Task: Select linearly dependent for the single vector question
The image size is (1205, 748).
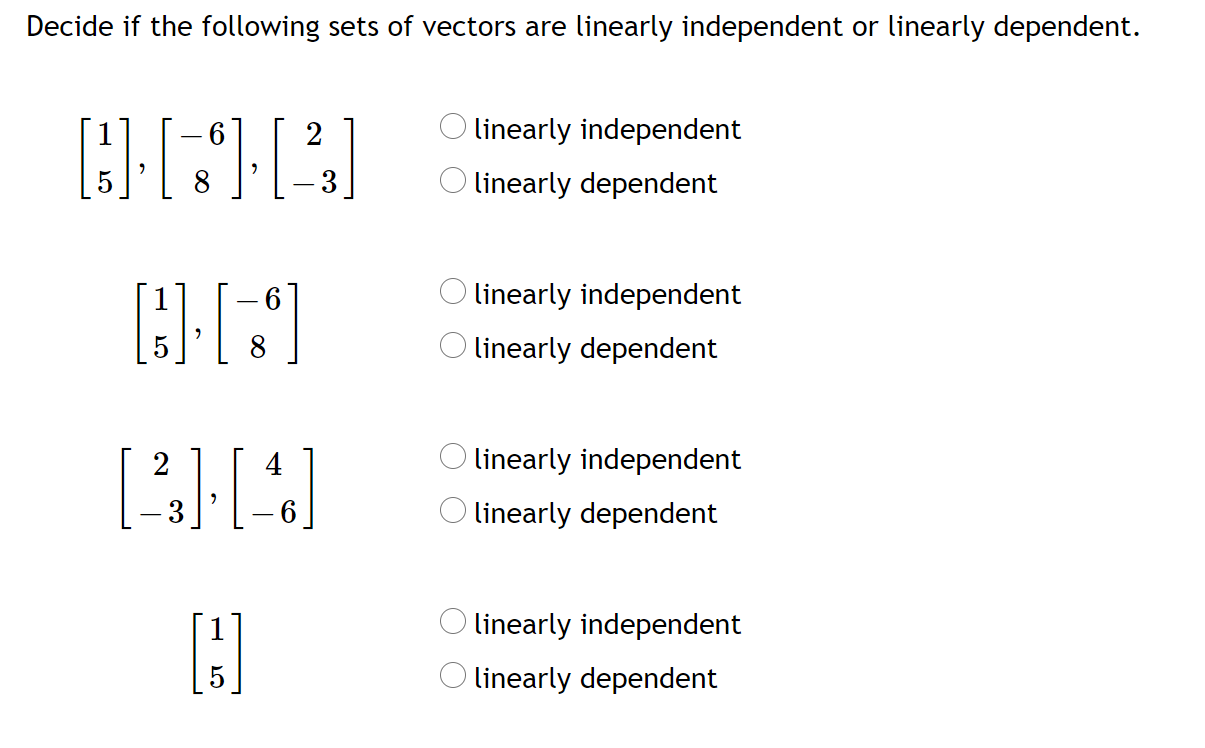Action: (x=452, y=675)
